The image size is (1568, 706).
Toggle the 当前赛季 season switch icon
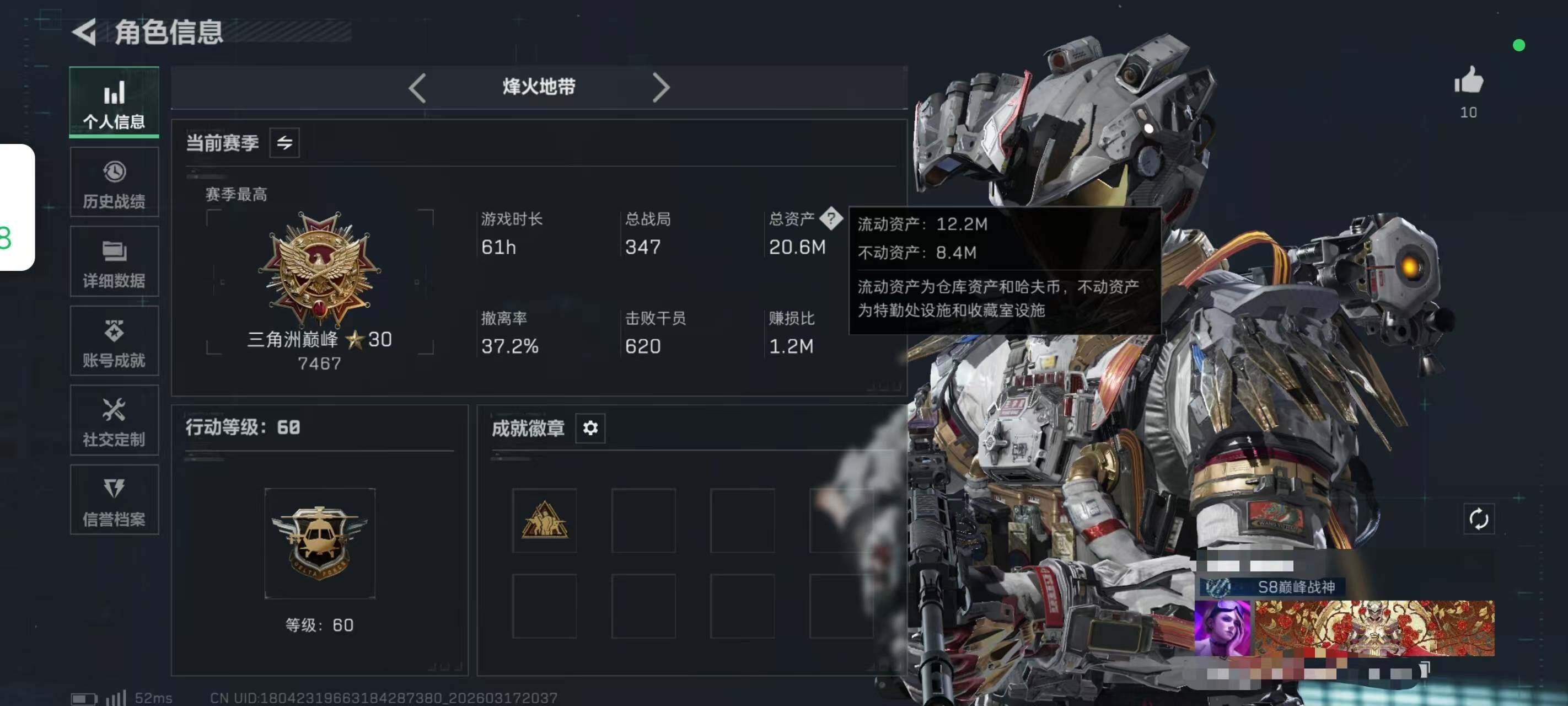click(284, 143)
